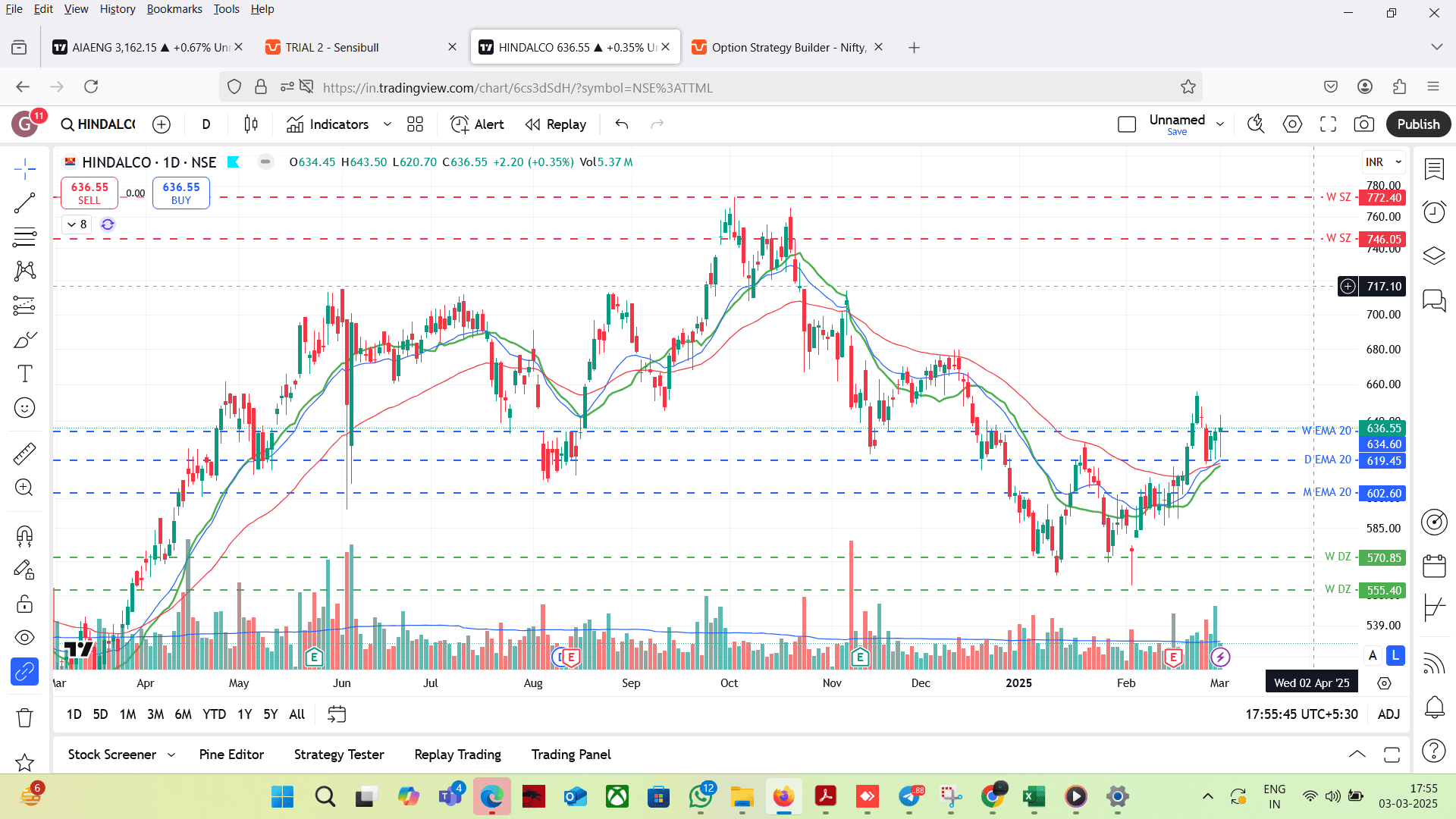This screenshot has width=1456, height=819.
Task: Change the D timeframe interval
Action: [x=206, y=124]
